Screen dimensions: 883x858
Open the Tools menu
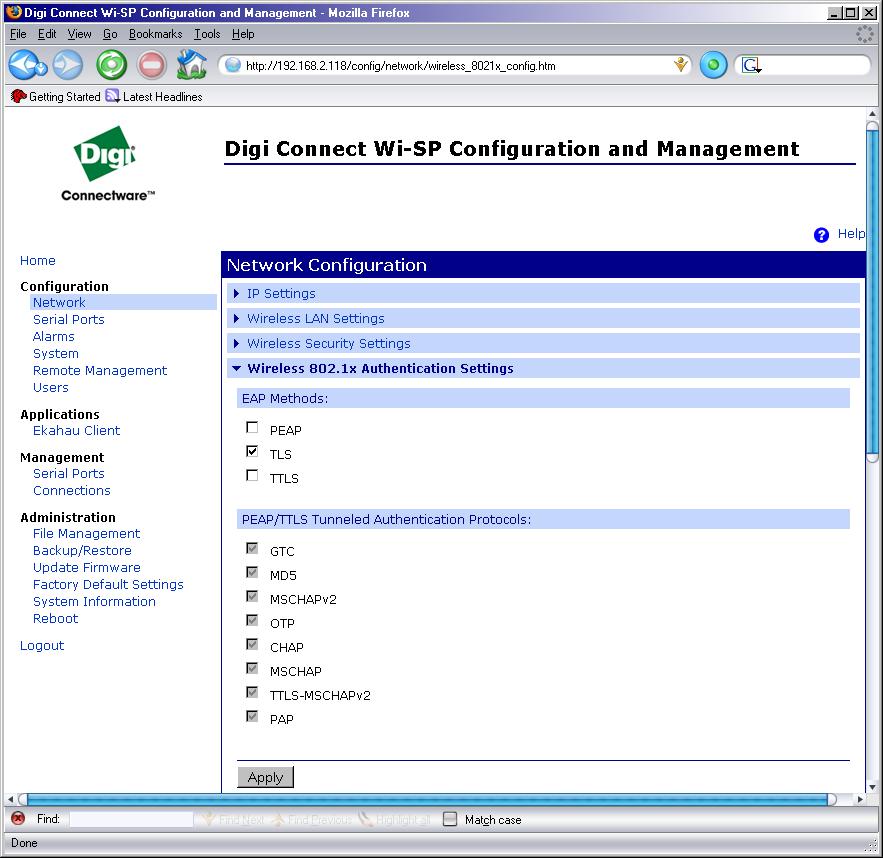(207, 34)
